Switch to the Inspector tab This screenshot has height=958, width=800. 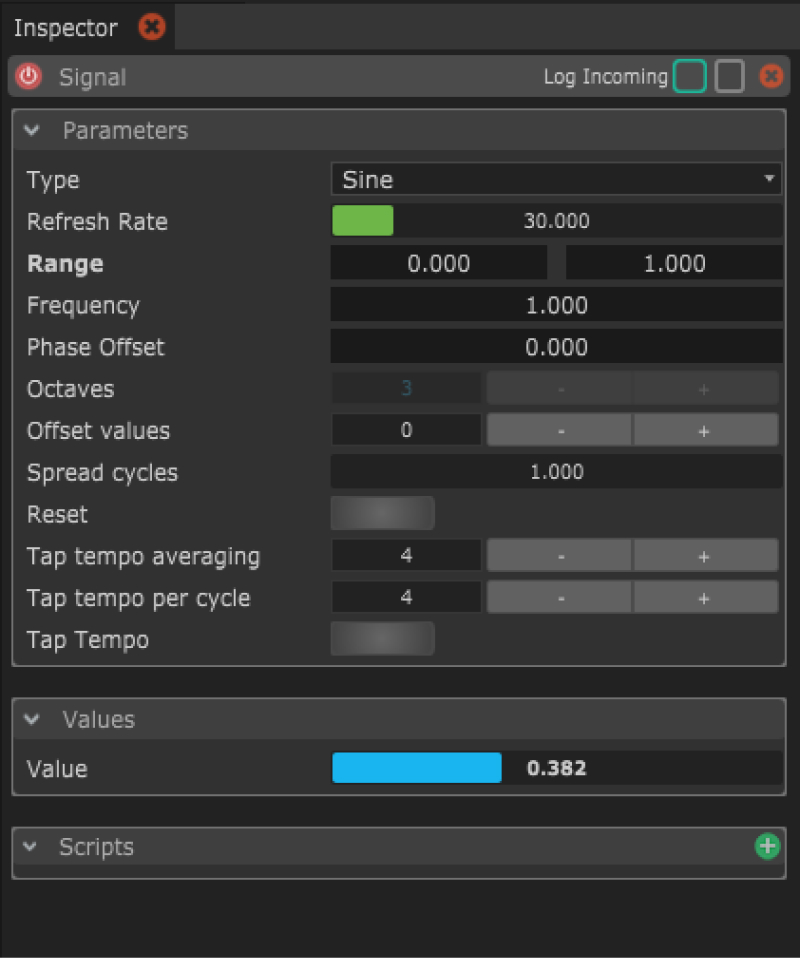click(65, 28)
